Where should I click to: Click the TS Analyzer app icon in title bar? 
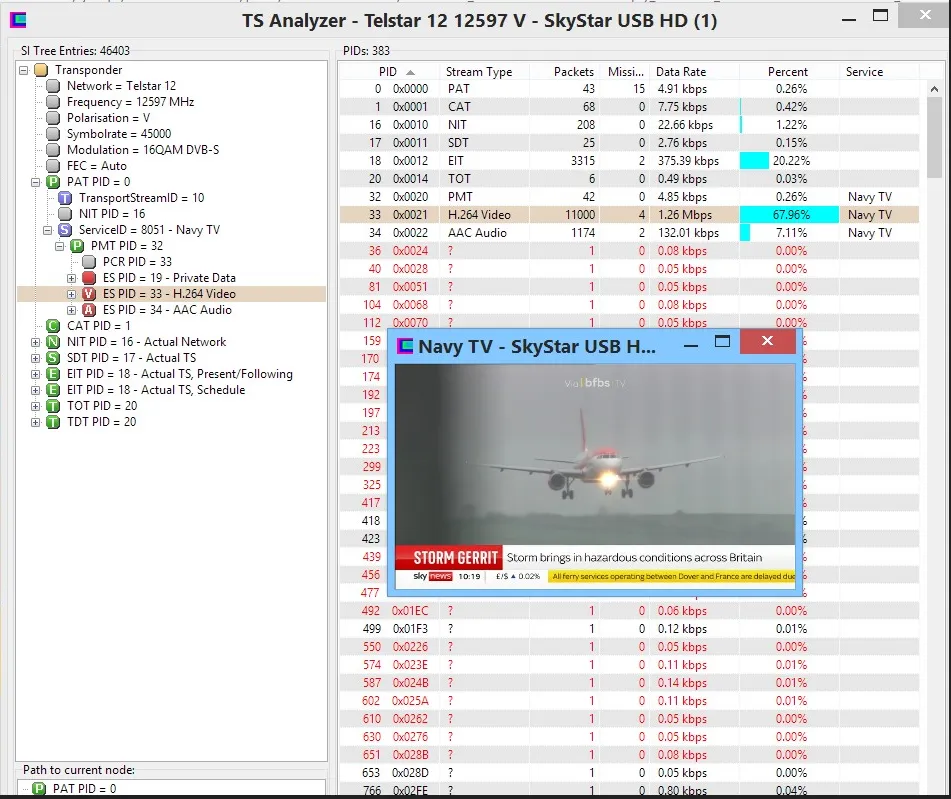[17, 21]
